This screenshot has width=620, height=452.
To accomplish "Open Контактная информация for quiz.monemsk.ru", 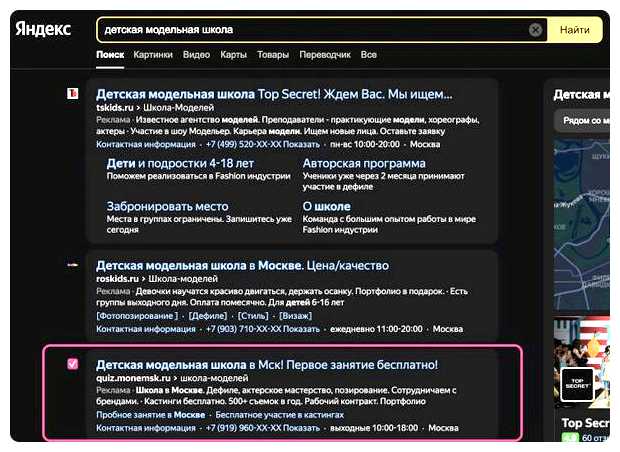I will point(146,428).
